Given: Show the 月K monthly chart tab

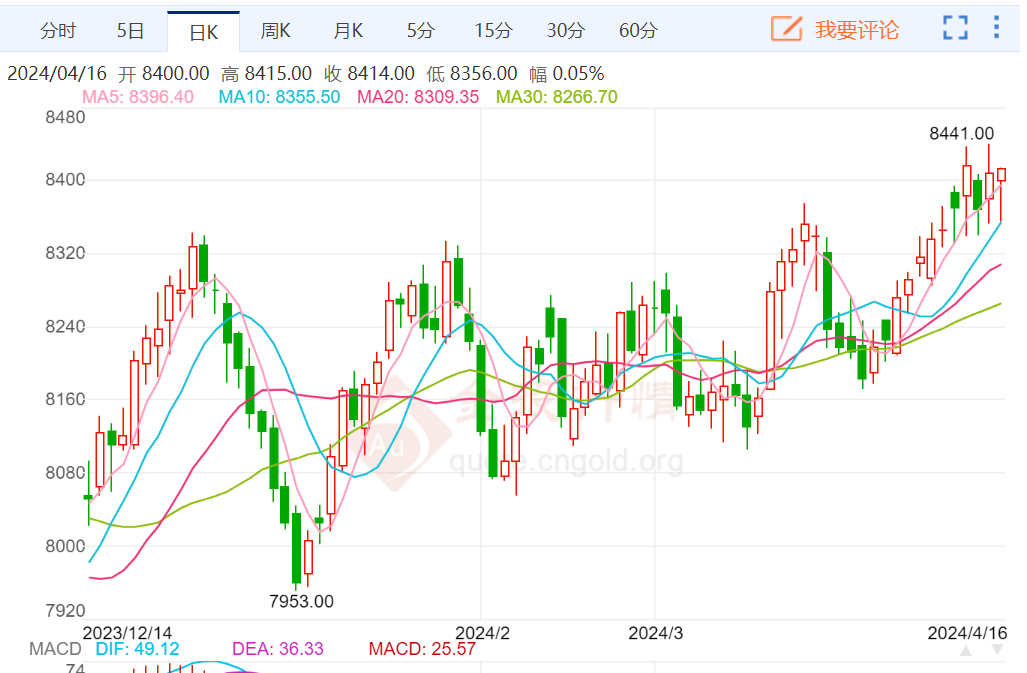Looking at the screenshot, I should [348, 31].
